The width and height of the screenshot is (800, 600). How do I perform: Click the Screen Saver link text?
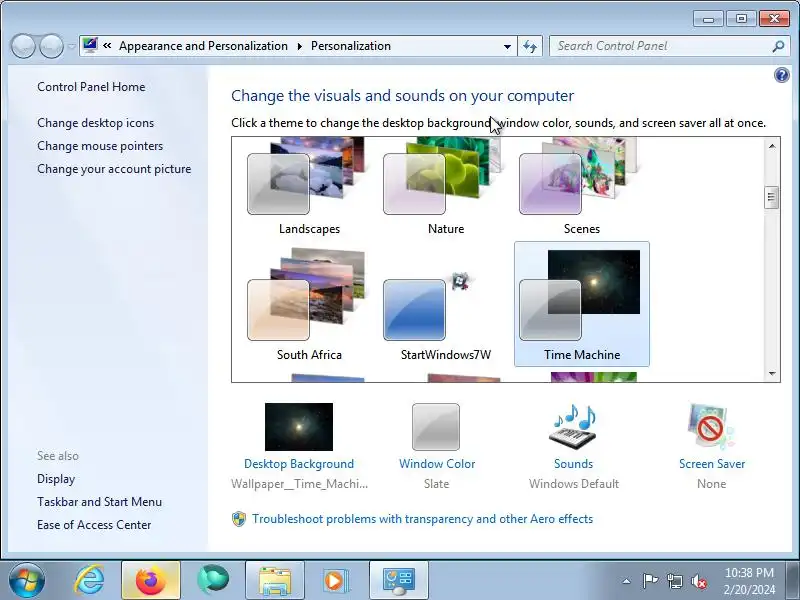[712, 464]
